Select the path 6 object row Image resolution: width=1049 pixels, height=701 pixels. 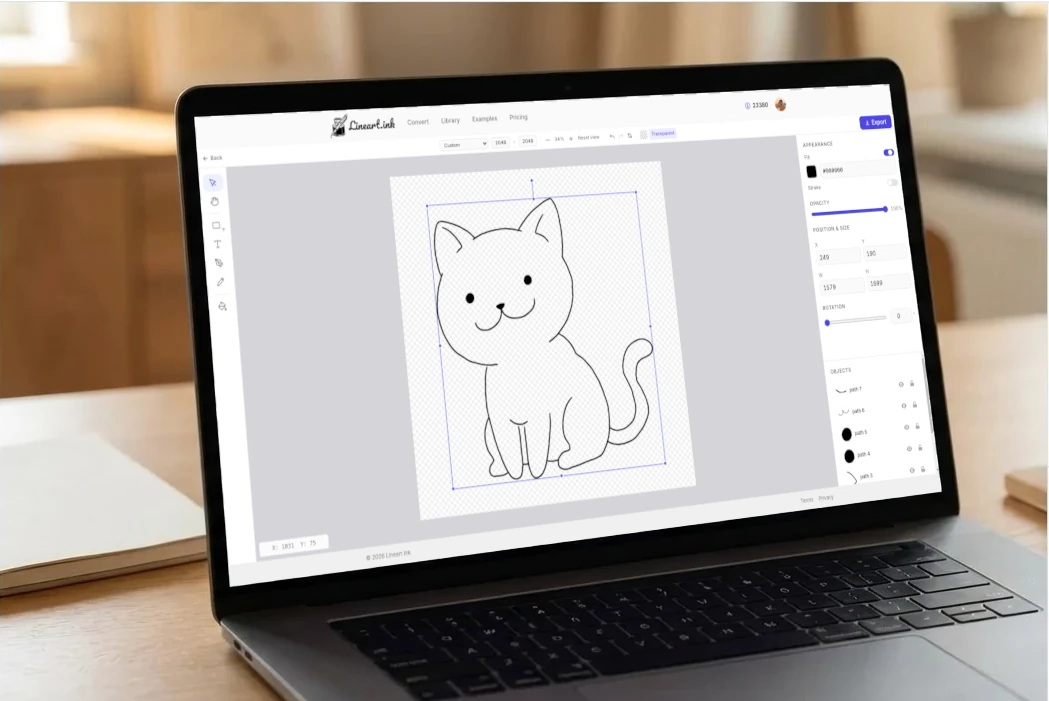point(878,409)
